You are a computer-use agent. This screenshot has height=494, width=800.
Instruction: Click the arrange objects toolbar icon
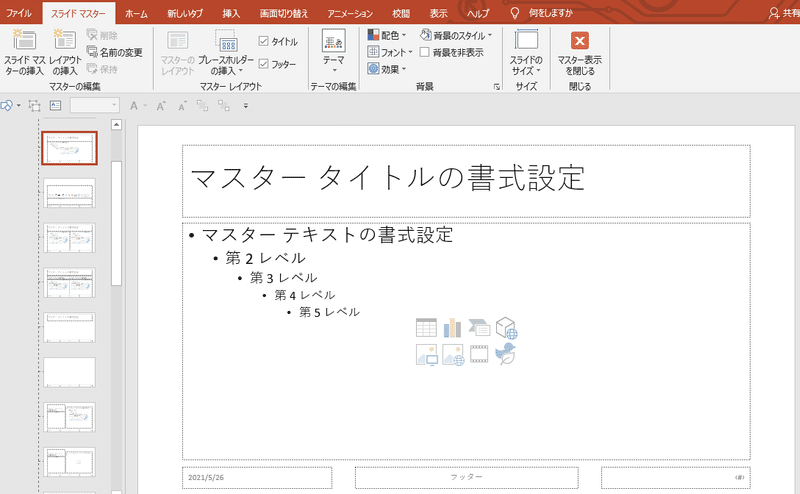pos(34,106)
